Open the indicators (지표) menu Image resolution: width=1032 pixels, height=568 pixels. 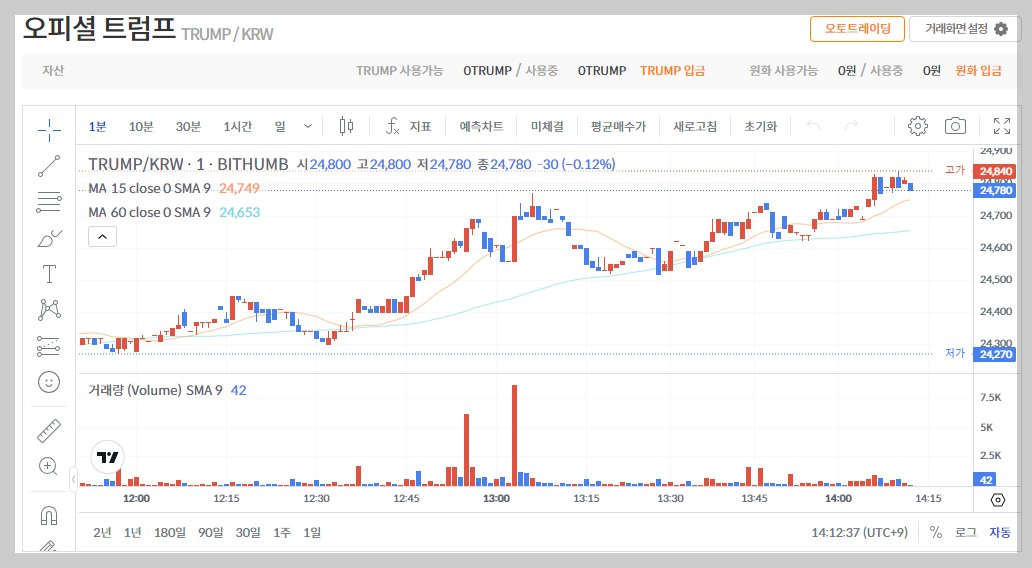click(408, 126)
